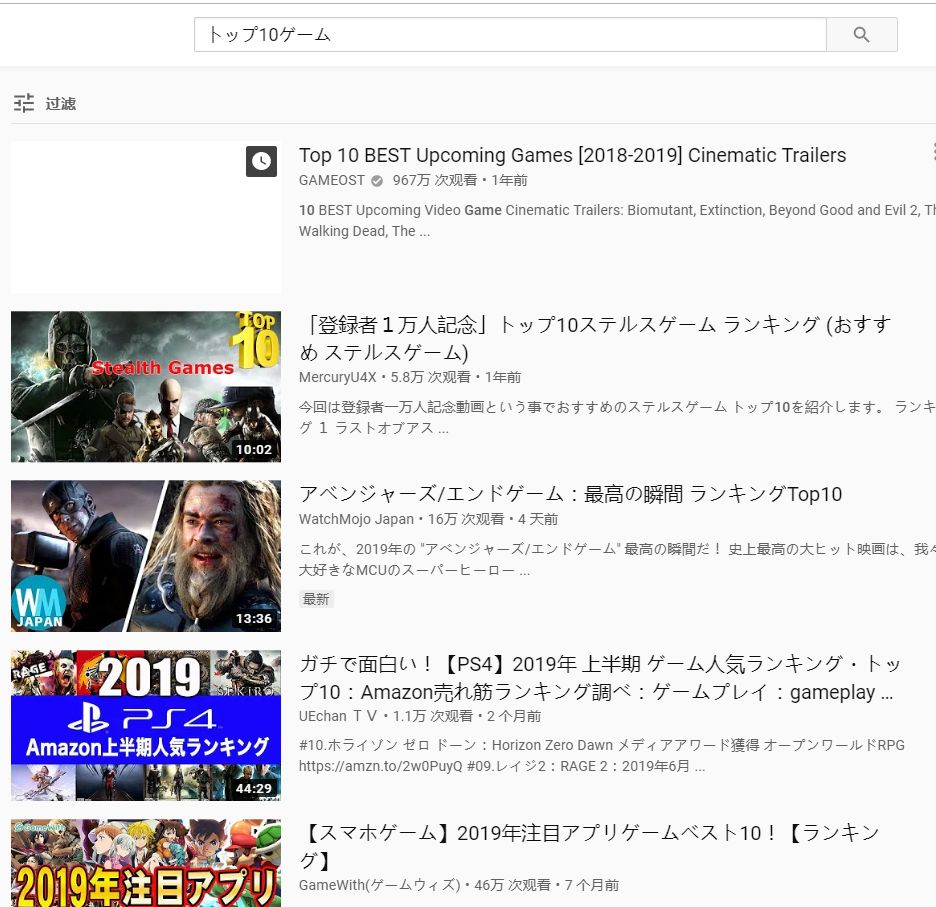Open the PS4 2019年 上半期 ゲーム人気ランキング title
The width and height of the screenshot is (936, 907).
point(600,678)
